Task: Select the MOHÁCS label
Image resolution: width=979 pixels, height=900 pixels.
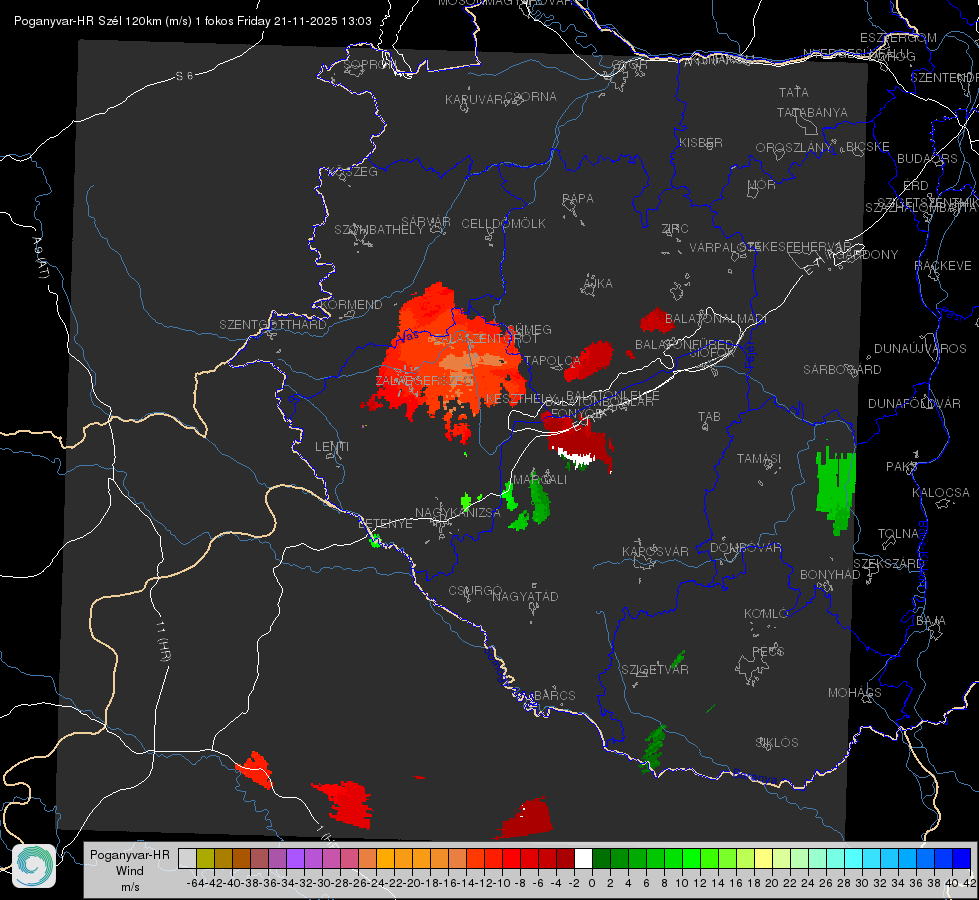Action: pos(855,693)
